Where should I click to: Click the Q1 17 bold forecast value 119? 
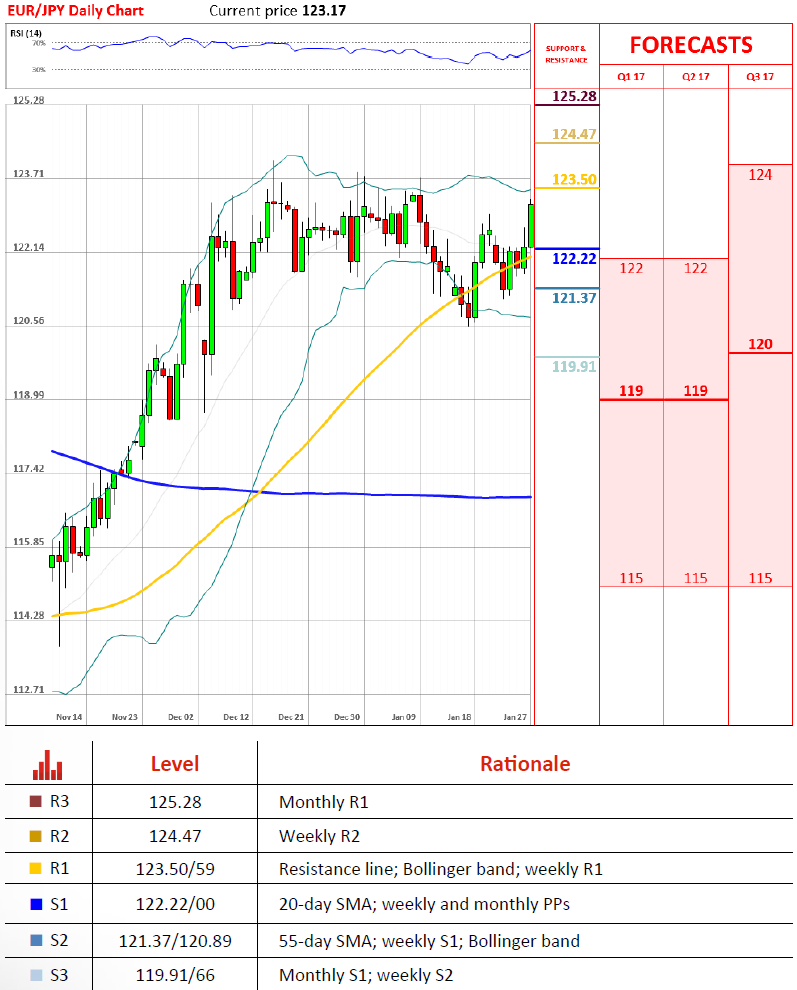[631, 391]
